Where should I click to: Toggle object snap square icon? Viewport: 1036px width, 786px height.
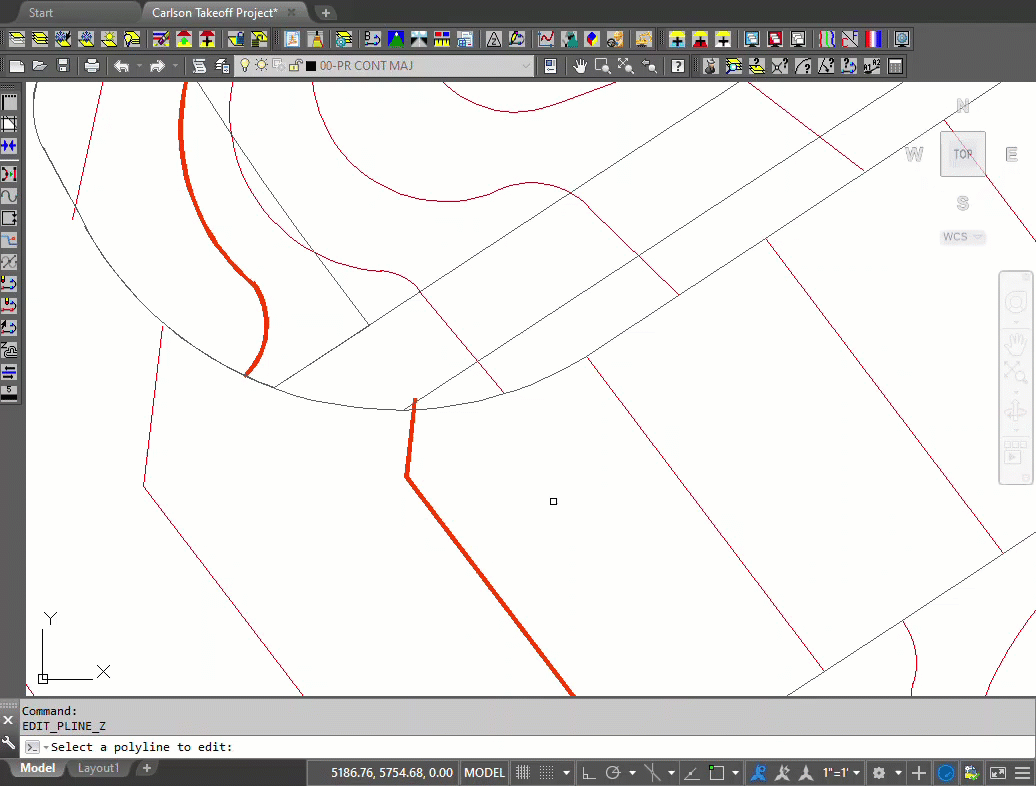point(716,772)
